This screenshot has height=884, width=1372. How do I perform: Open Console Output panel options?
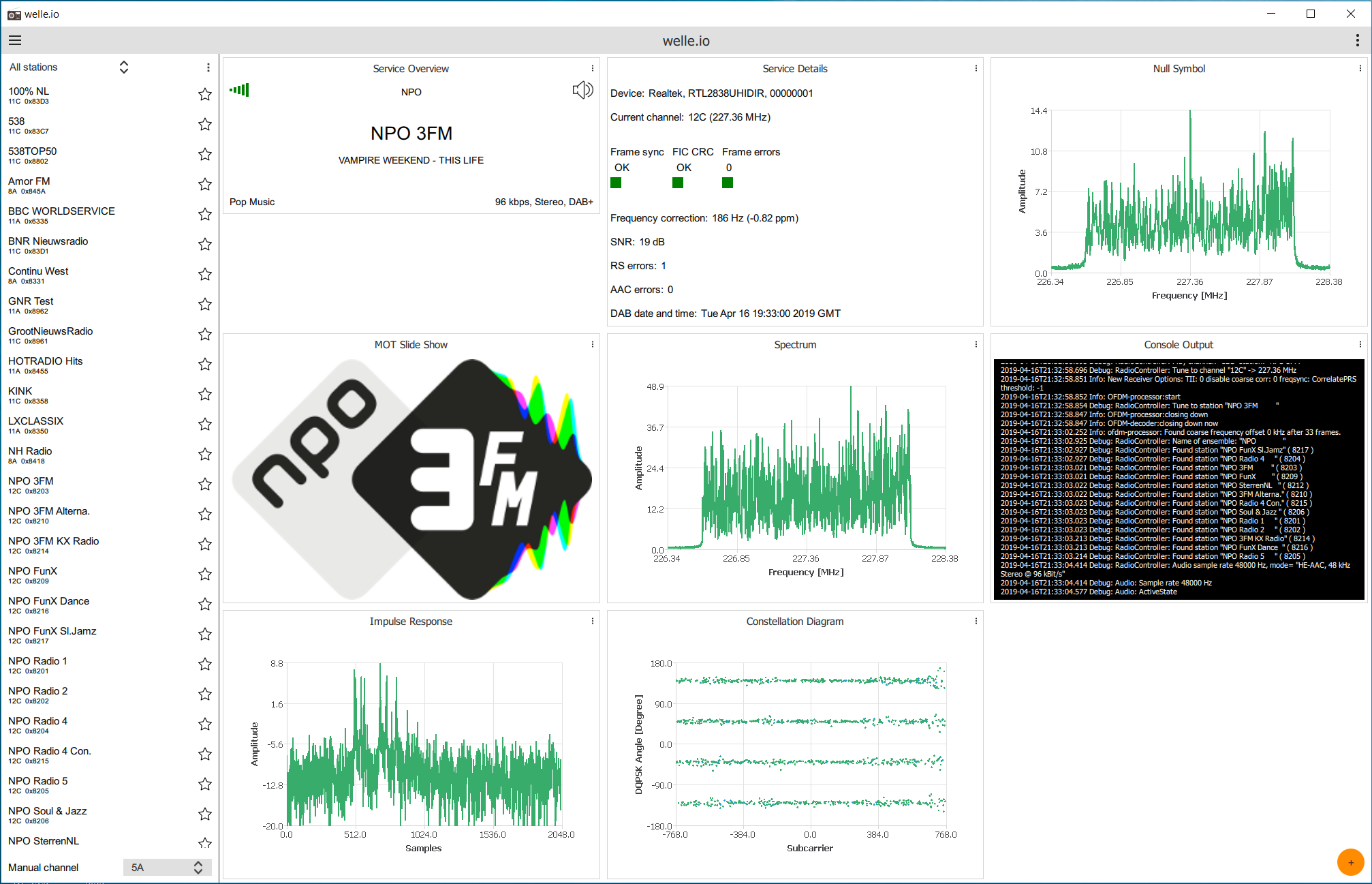(1360, 345)
